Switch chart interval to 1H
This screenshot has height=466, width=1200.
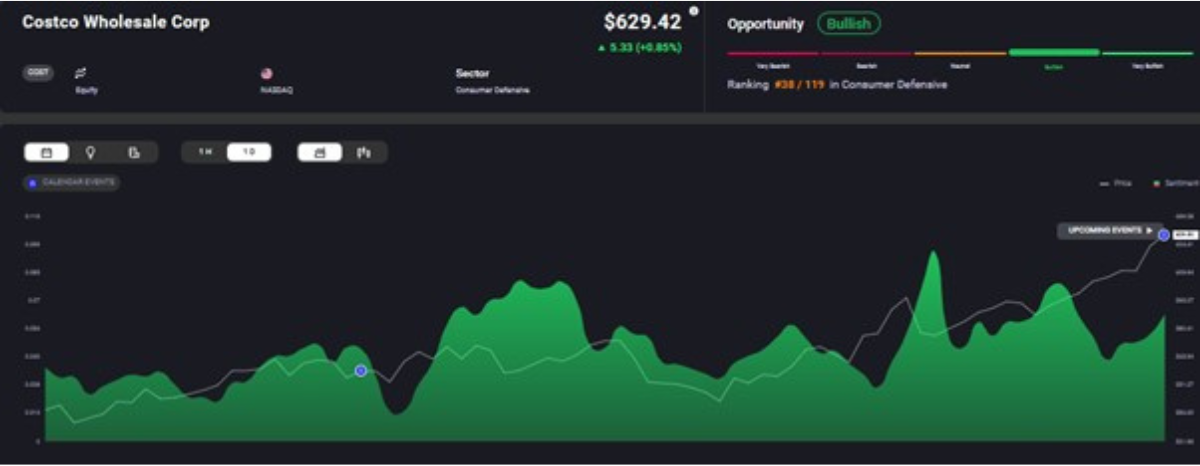205,152
